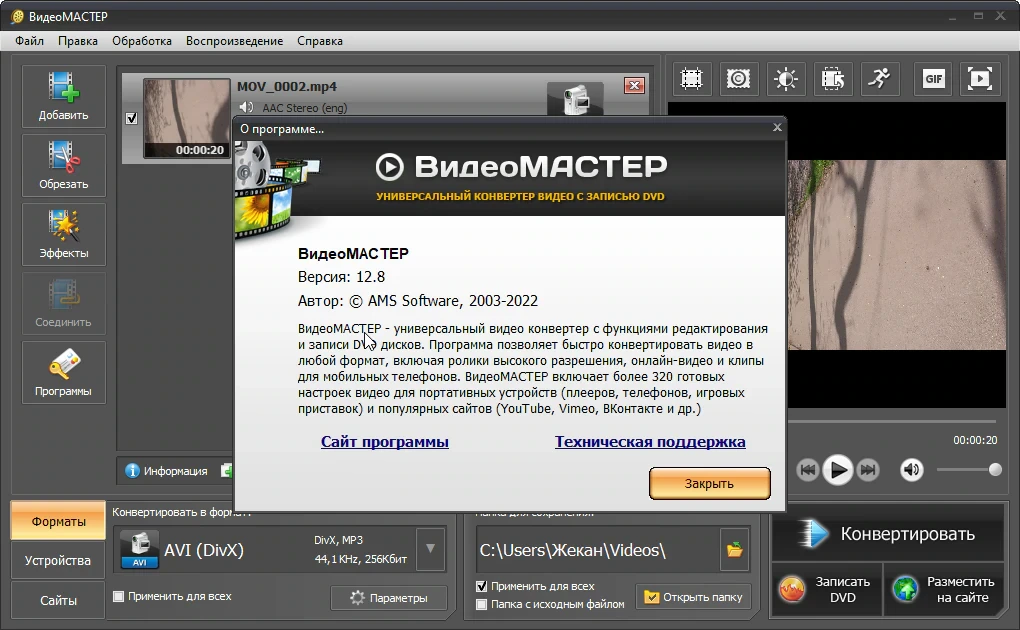The height and width of the screenshot is (630, 1020).
Task: Uncheck Применить для всех under save folder
Action: tap(481, 586)
